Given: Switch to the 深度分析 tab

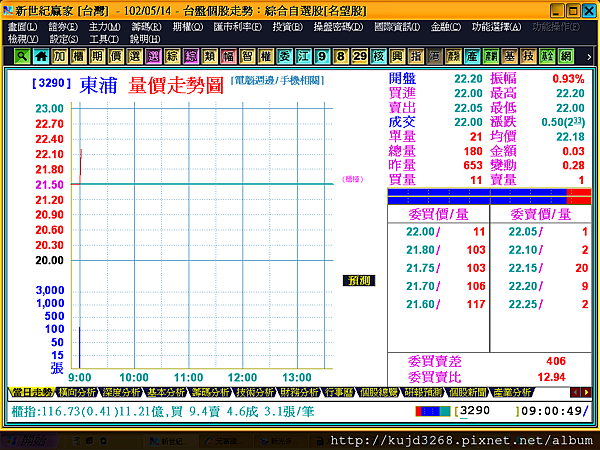Looking at the screenshot, I should click(x=121, y=392).
